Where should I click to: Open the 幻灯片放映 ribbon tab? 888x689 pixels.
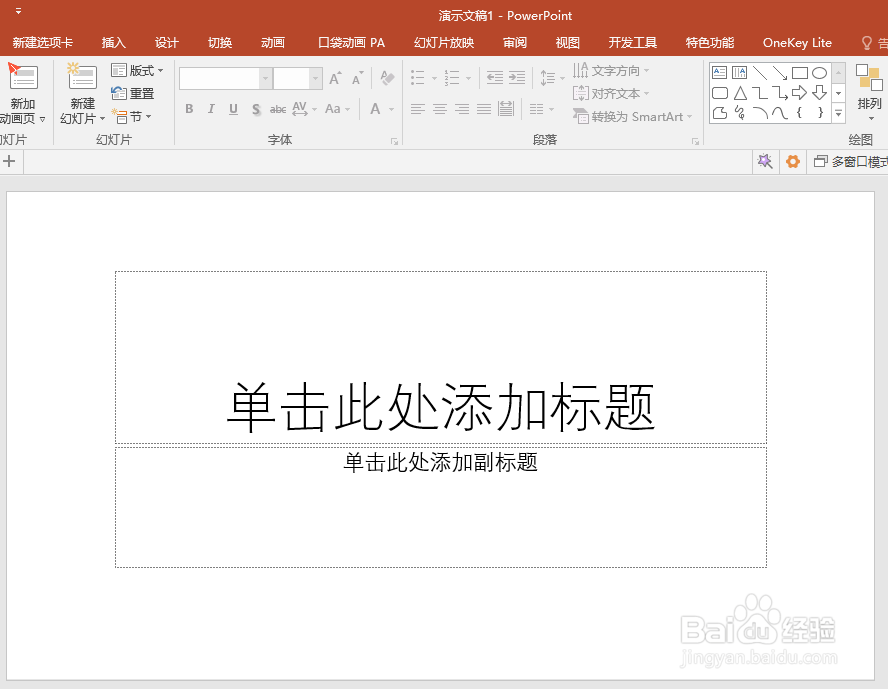(x=443, y=43)
